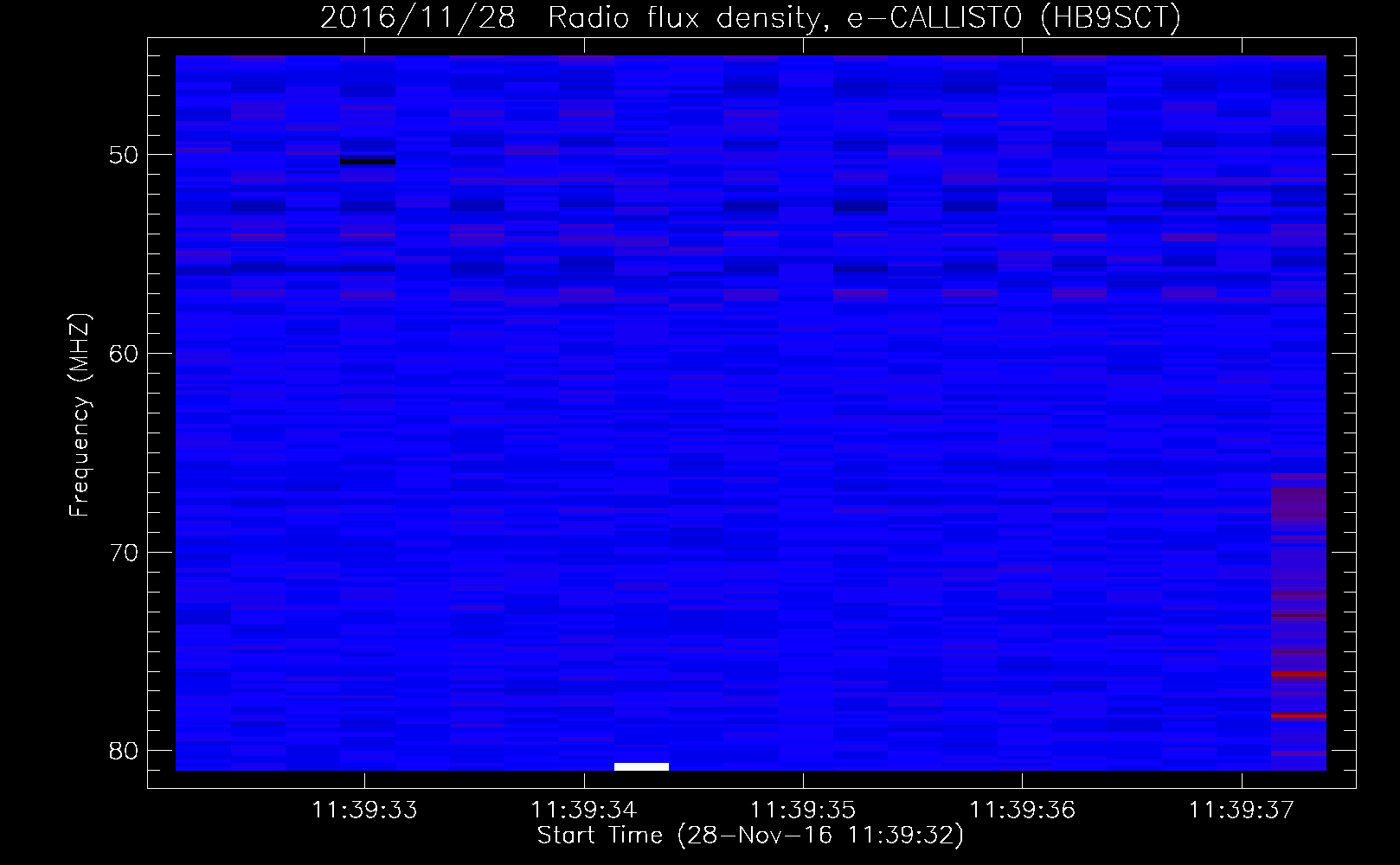Screen dimensions: 1400x865
Task: Click the black bar near 50 MHz
Action: coord(368,161)
